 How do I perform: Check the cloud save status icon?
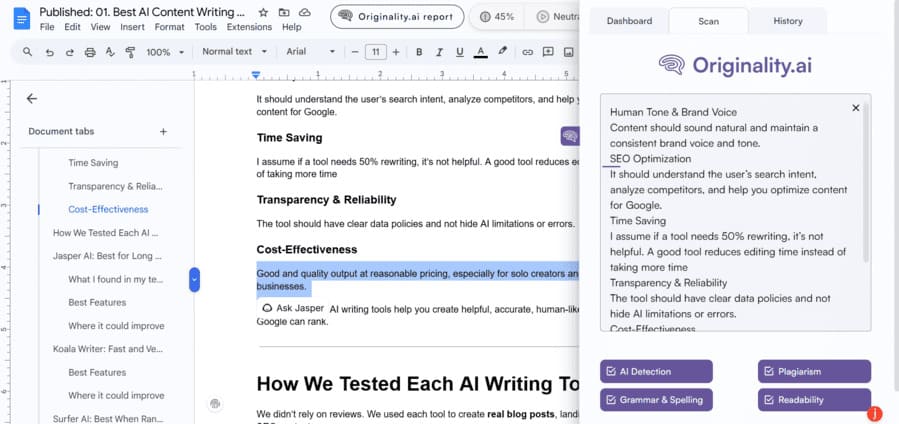305,12
